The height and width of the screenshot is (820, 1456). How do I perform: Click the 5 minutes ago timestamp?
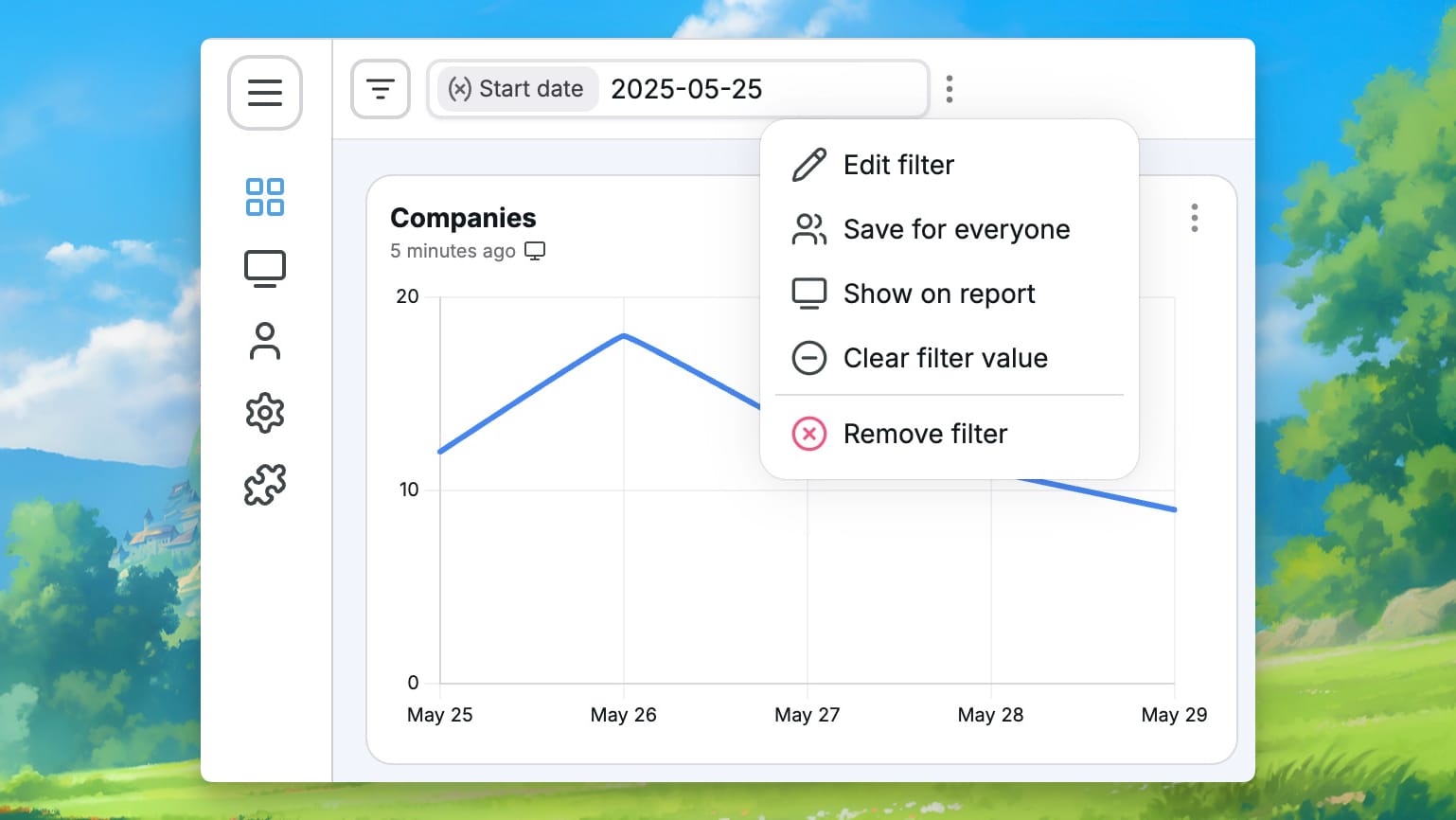point(453,251)
